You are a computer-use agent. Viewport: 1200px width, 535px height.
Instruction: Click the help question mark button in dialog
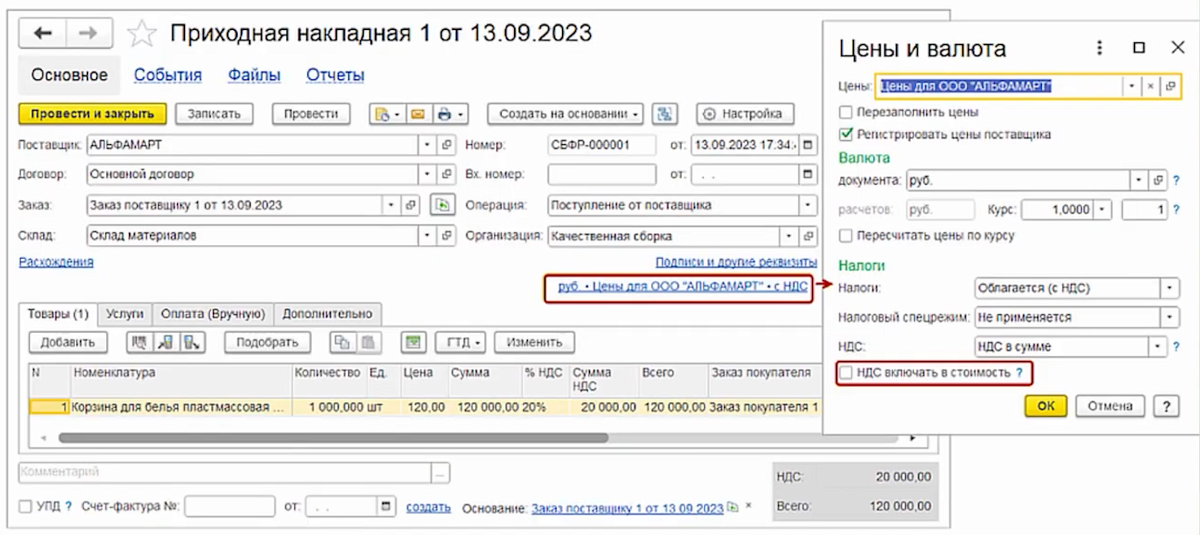pos(1164,406)
